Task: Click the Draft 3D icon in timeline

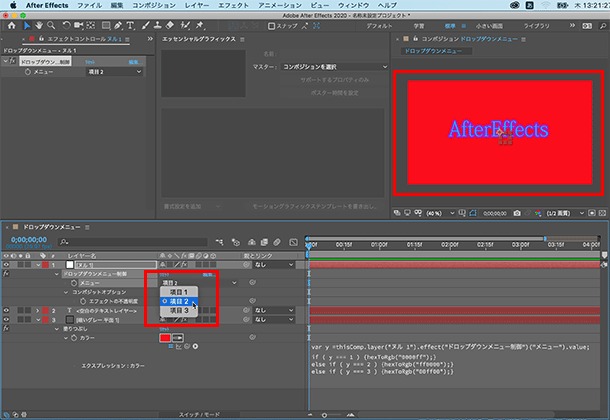Action: (x=236, y=242)
